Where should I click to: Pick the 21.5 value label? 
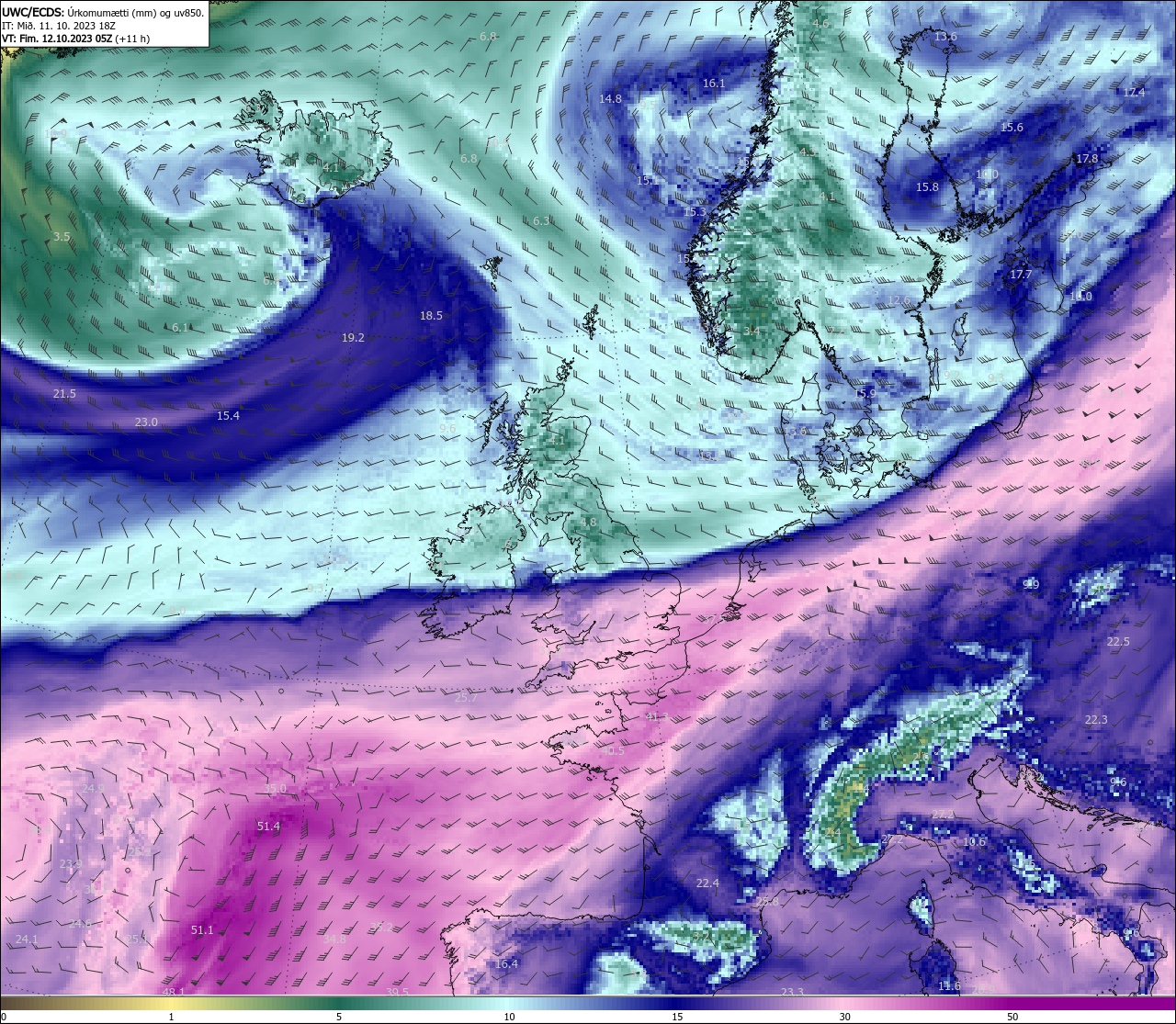[x=64, y=394]
